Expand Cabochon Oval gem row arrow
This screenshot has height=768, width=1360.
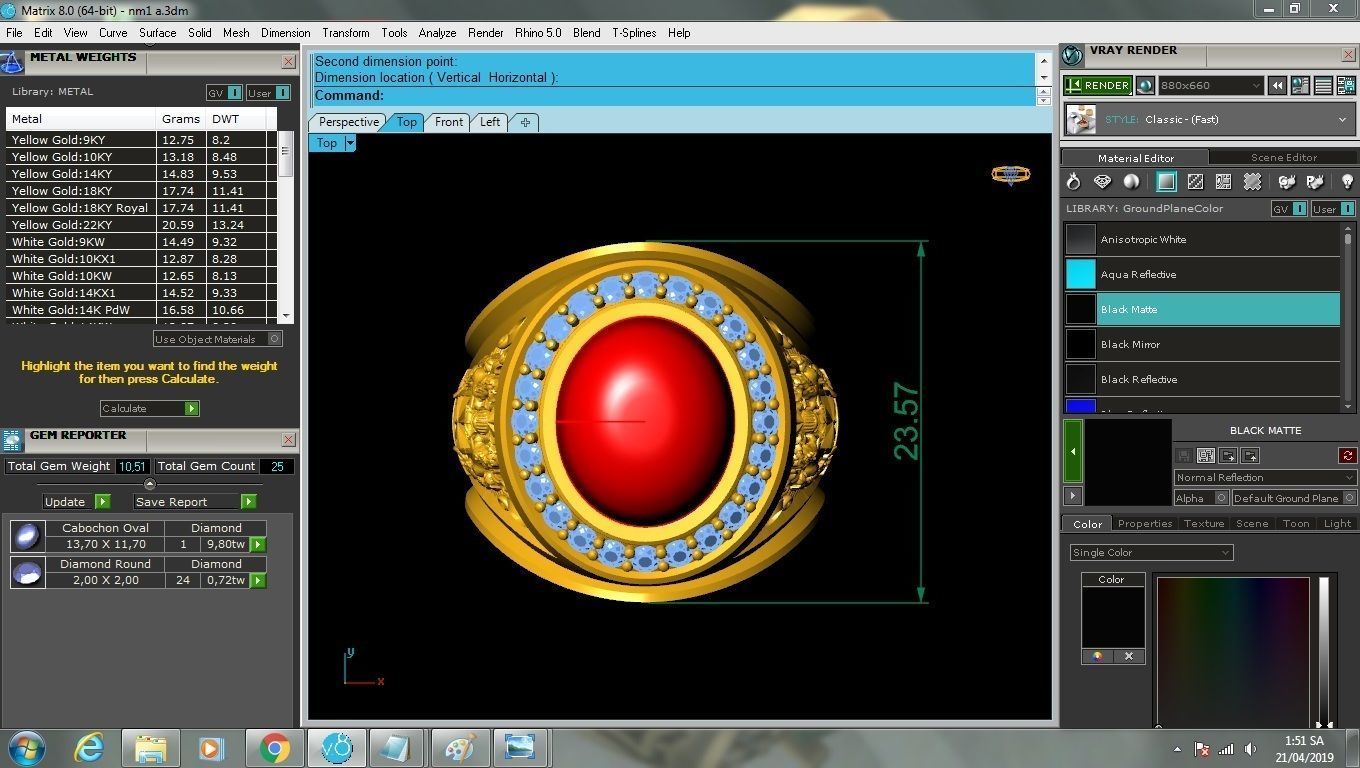tap(258, 545)
